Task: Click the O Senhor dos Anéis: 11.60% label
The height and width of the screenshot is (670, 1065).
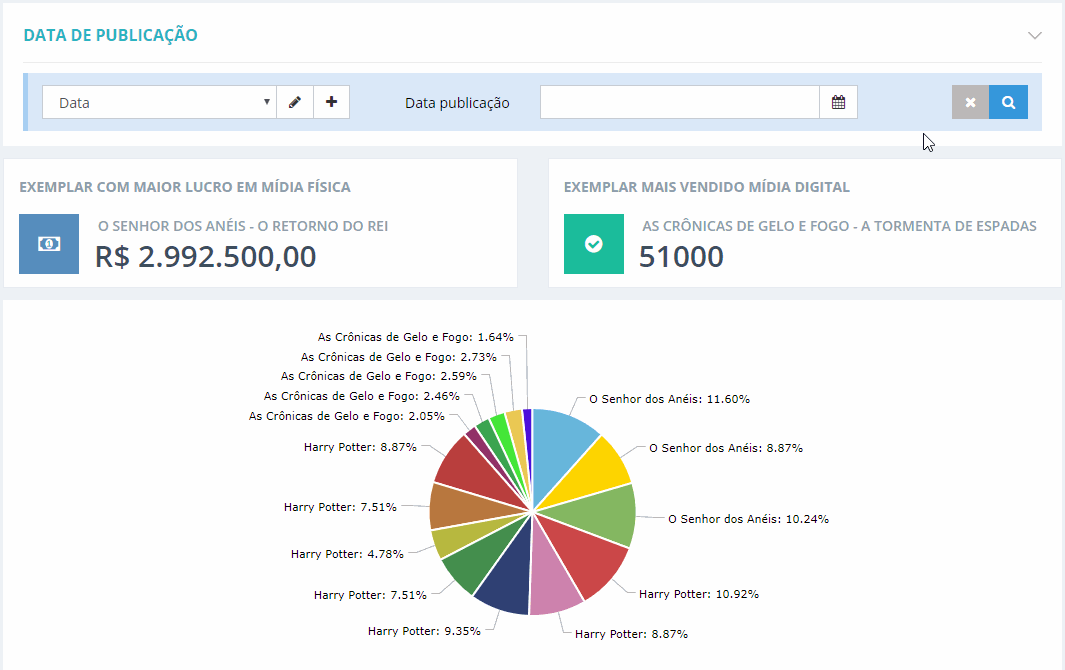Action: [x=669, y=398]
